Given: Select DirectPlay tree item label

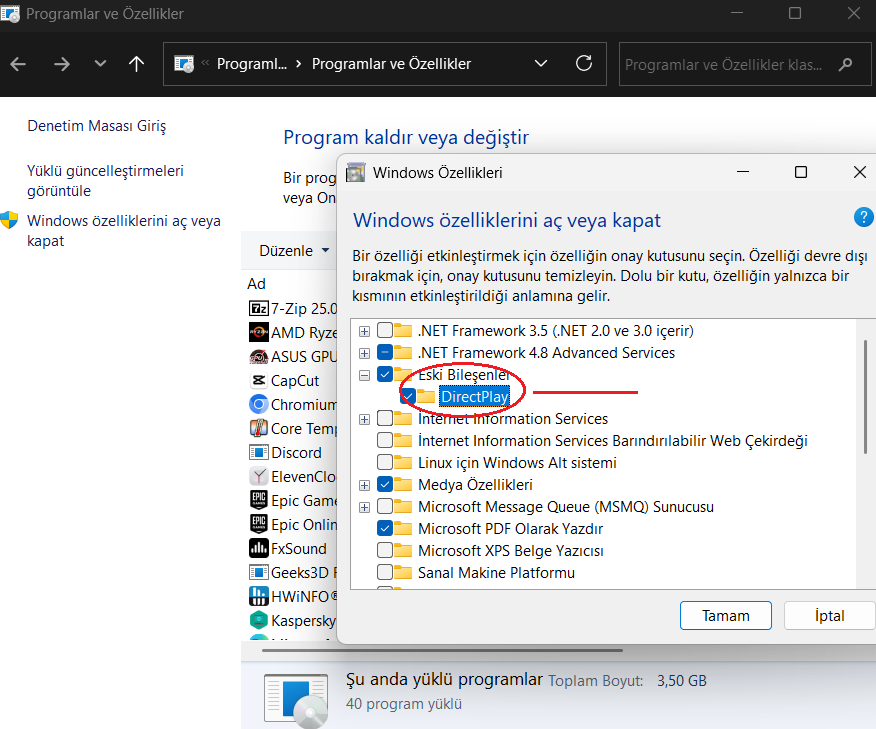Looking at the screenshot, I should 474,397.
